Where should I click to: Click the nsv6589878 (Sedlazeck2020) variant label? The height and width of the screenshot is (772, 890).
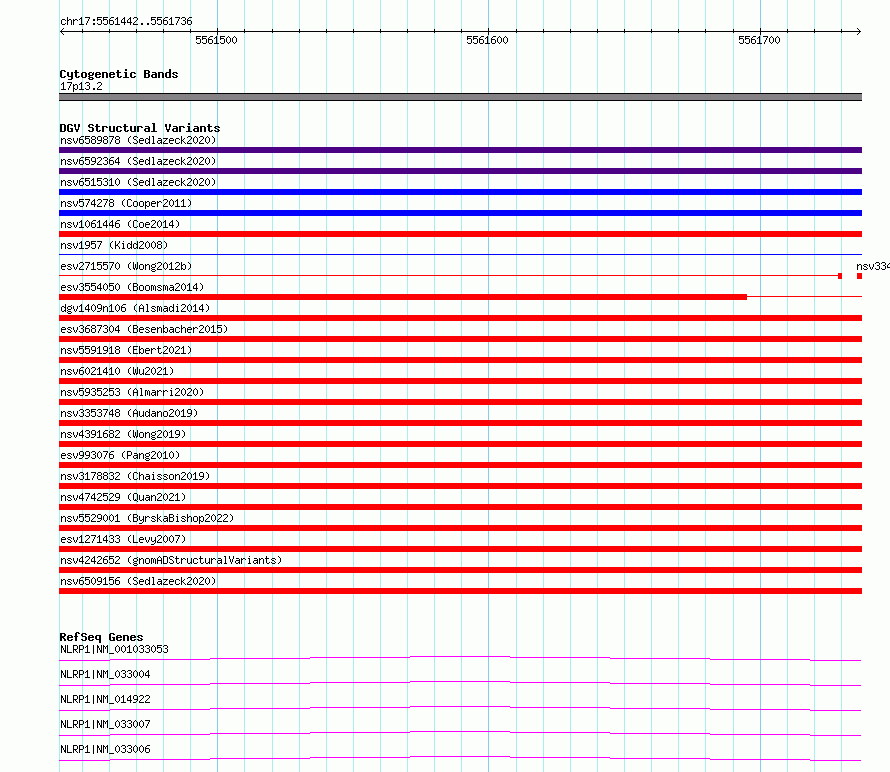pyautogui.click(x=138, y=140)
